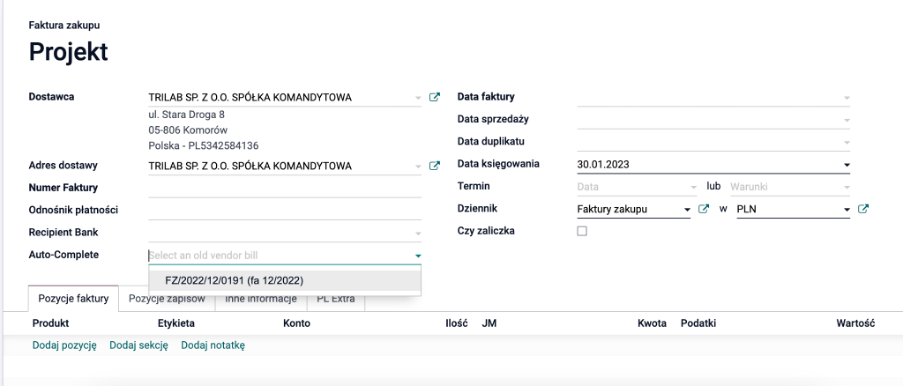Viewport: 904px width, 386px height.
Task: Expand the Data faktury date dropdown
Action: [x=846, y=98]
